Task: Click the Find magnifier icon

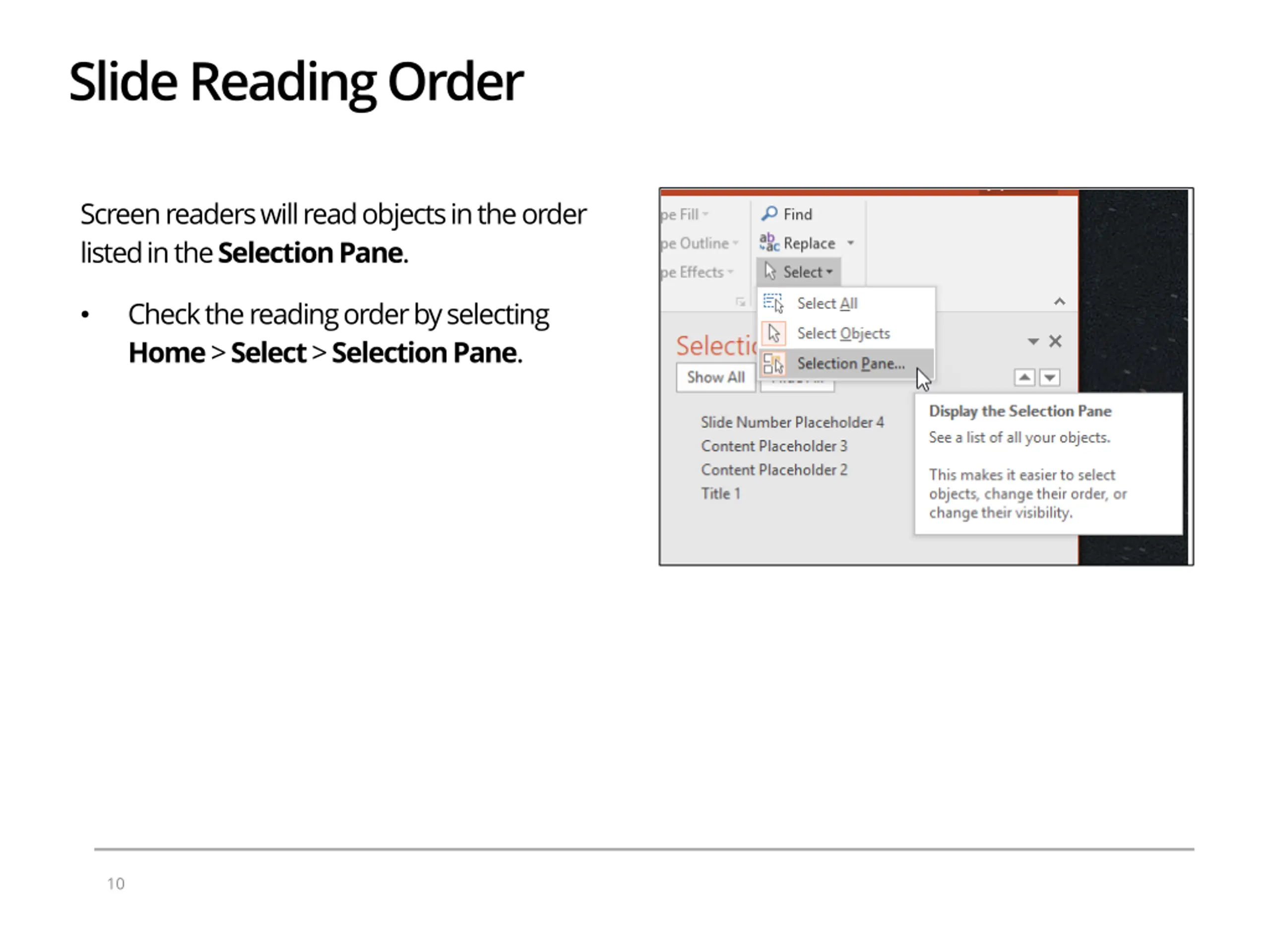Action: pos(769,214)
